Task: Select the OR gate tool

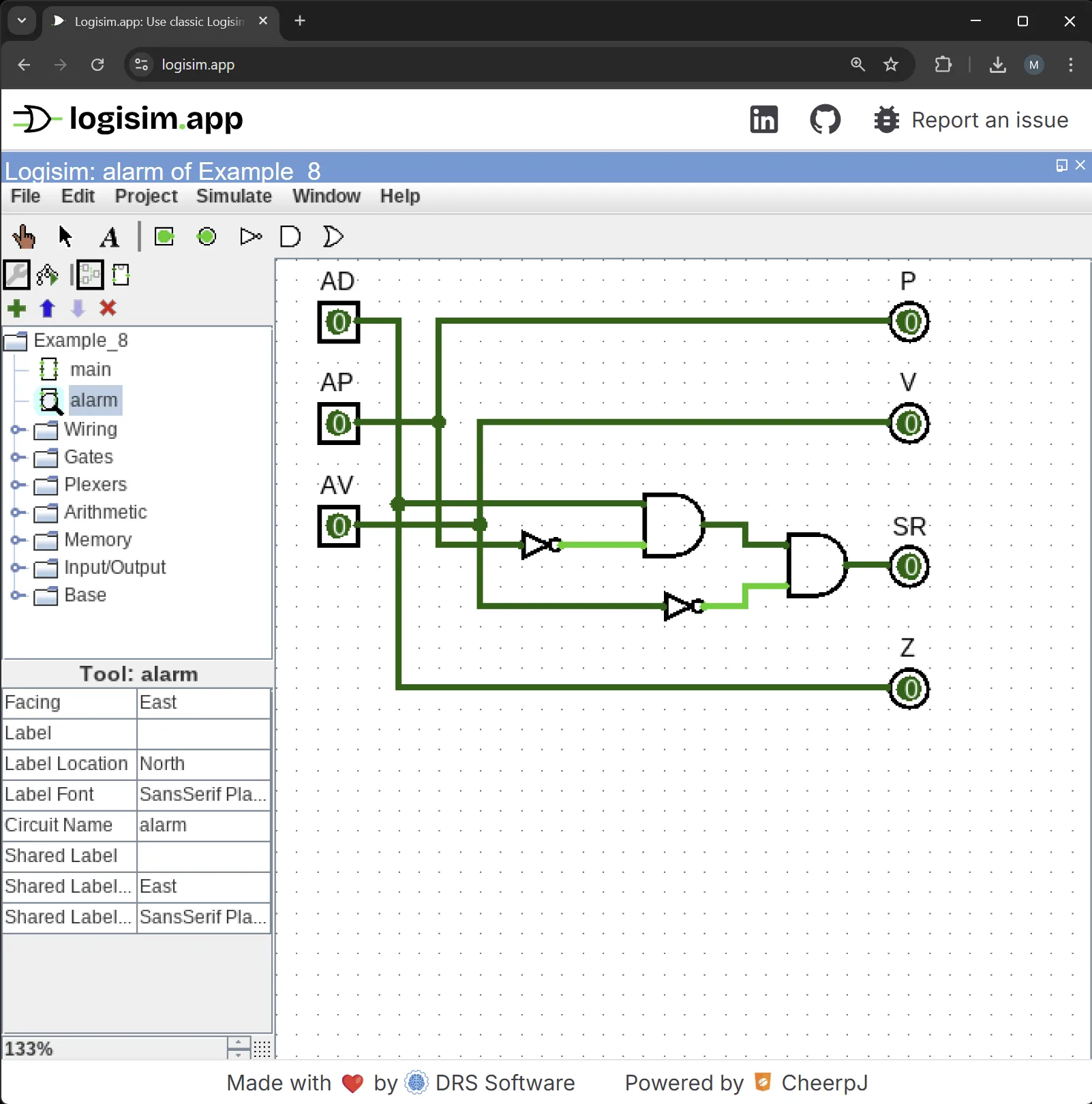Action: [332, 236]
